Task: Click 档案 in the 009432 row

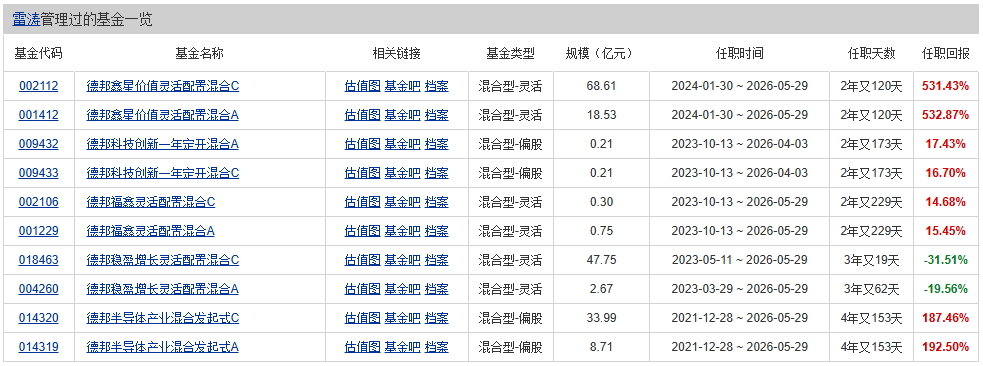Action: (436, 144)
